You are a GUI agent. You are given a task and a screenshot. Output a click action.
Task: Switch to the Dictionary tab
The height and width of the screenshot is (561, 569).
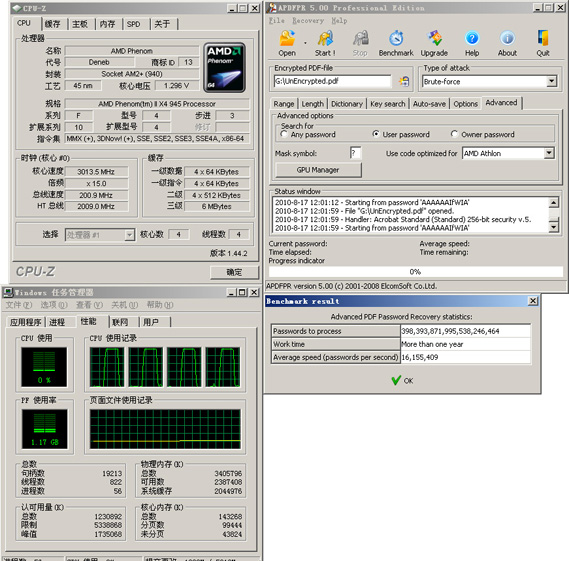pyautogui.click(x=347, y=104)
